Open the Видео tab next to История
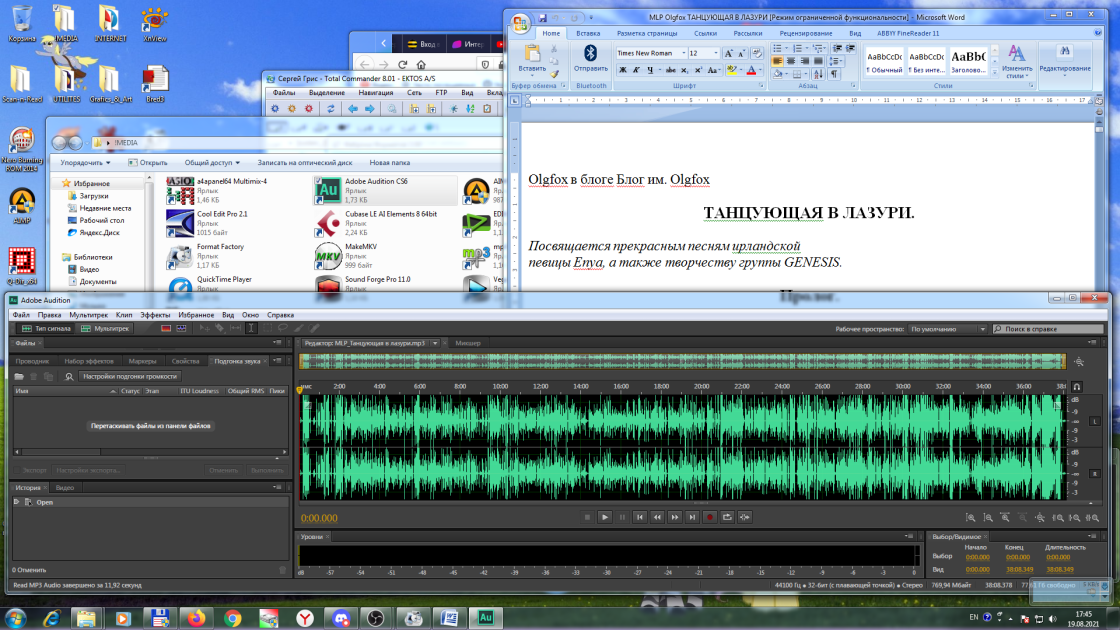This screenshot has width=1120, height=630. 65,488
